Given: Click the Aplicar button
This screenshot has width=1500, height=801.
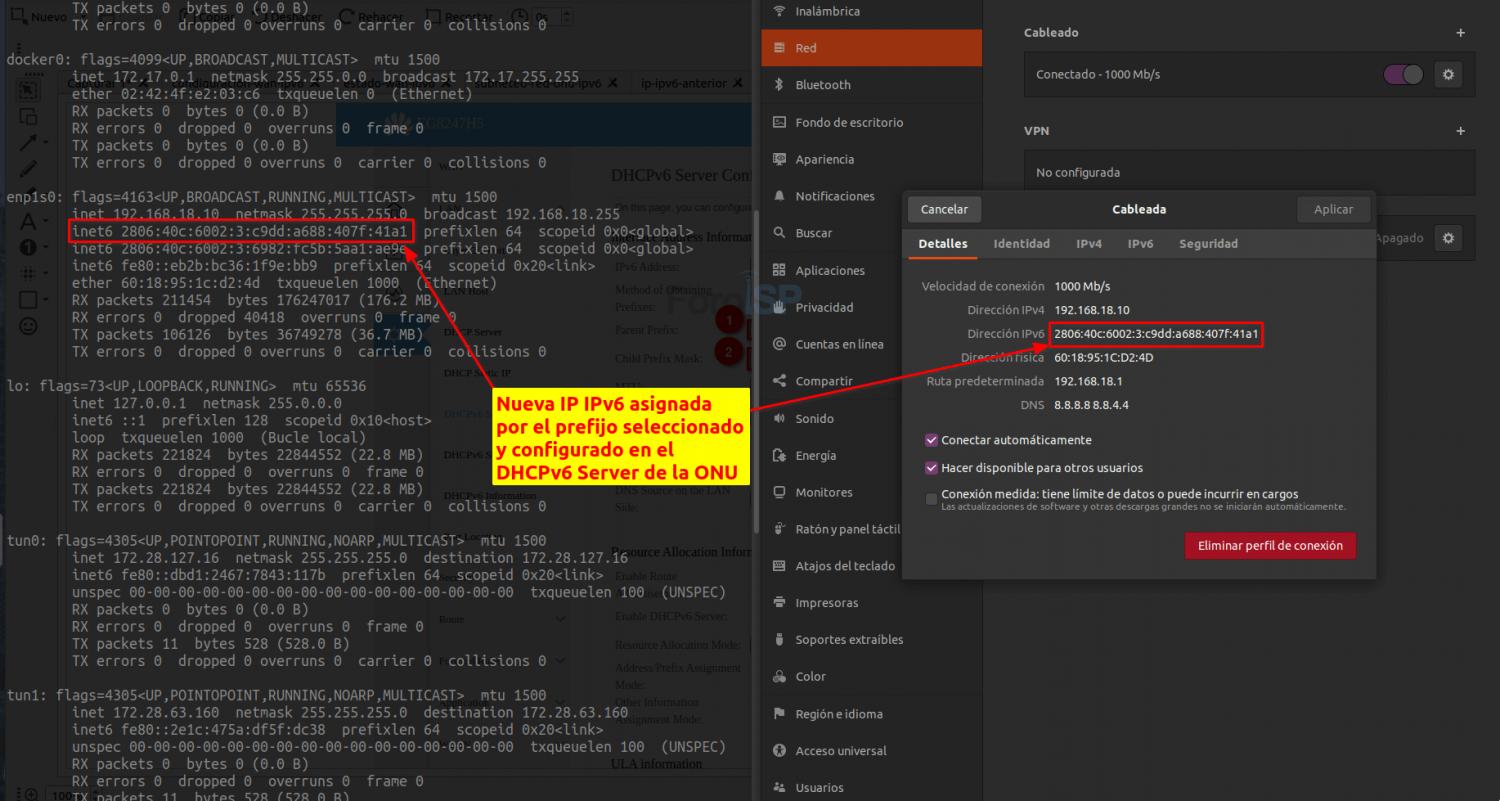Looking at the screenshot, I should pos(1333,209).
